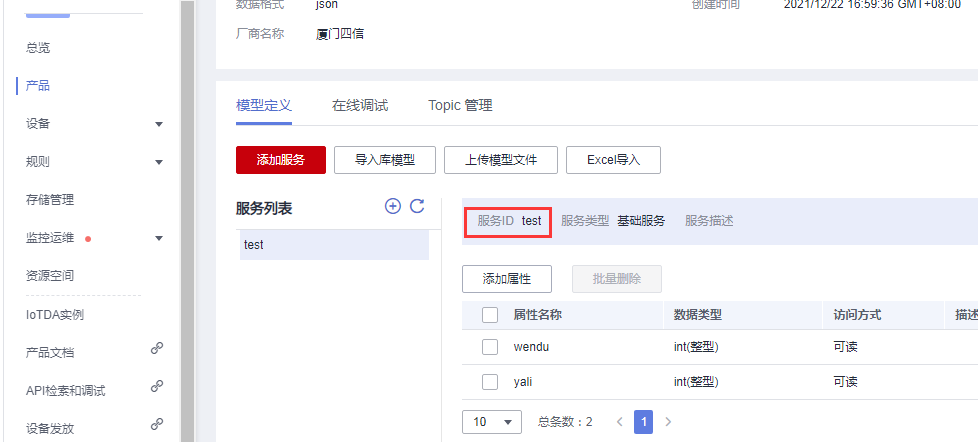Click 产品文档 sidebar link

50,353
